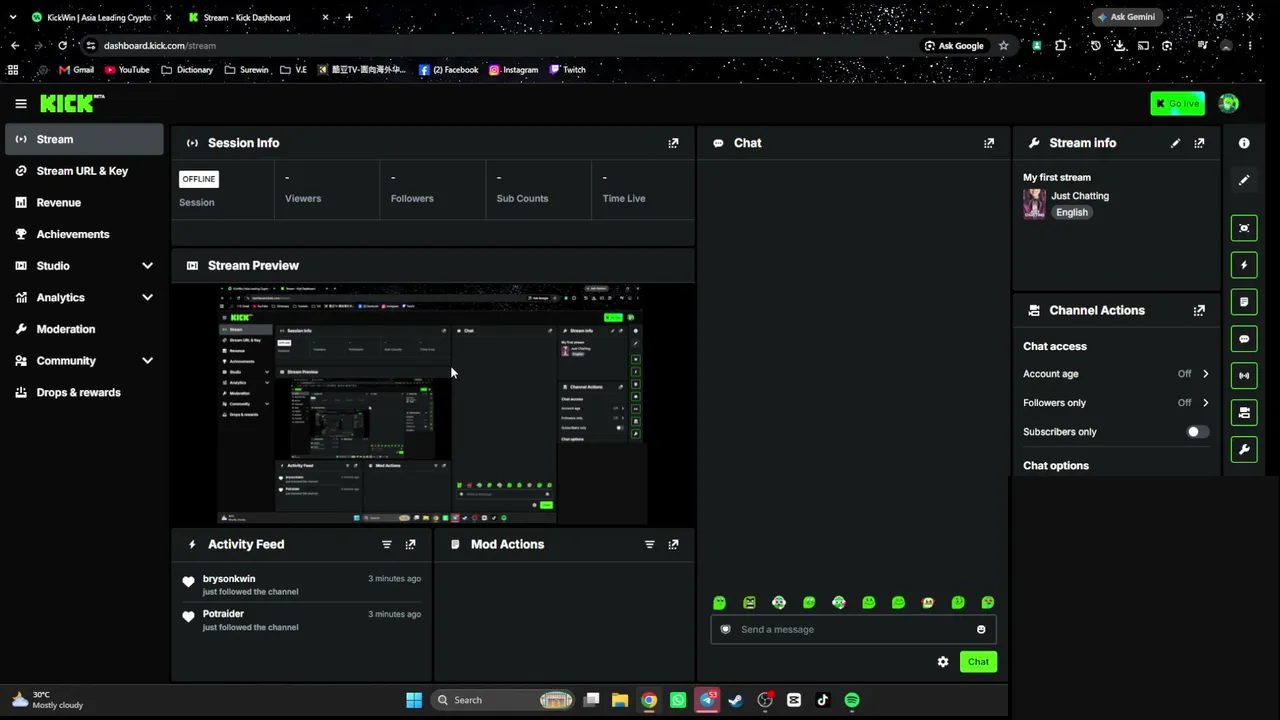Click the Ask Google button in address bar
This screenshot has width=1280, height=720.
954,45
